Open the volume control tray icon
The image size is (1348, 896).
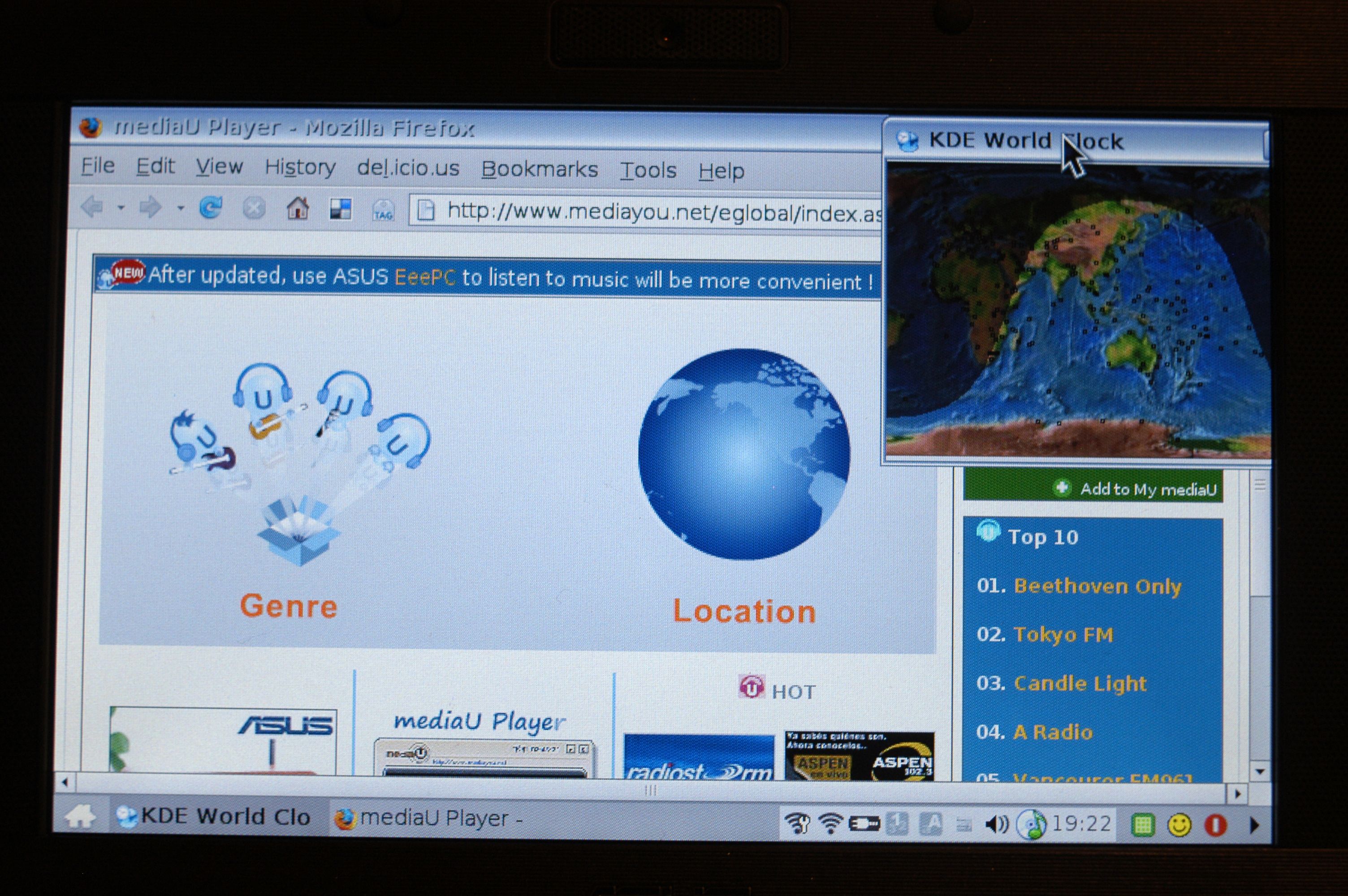coord(997,824)
